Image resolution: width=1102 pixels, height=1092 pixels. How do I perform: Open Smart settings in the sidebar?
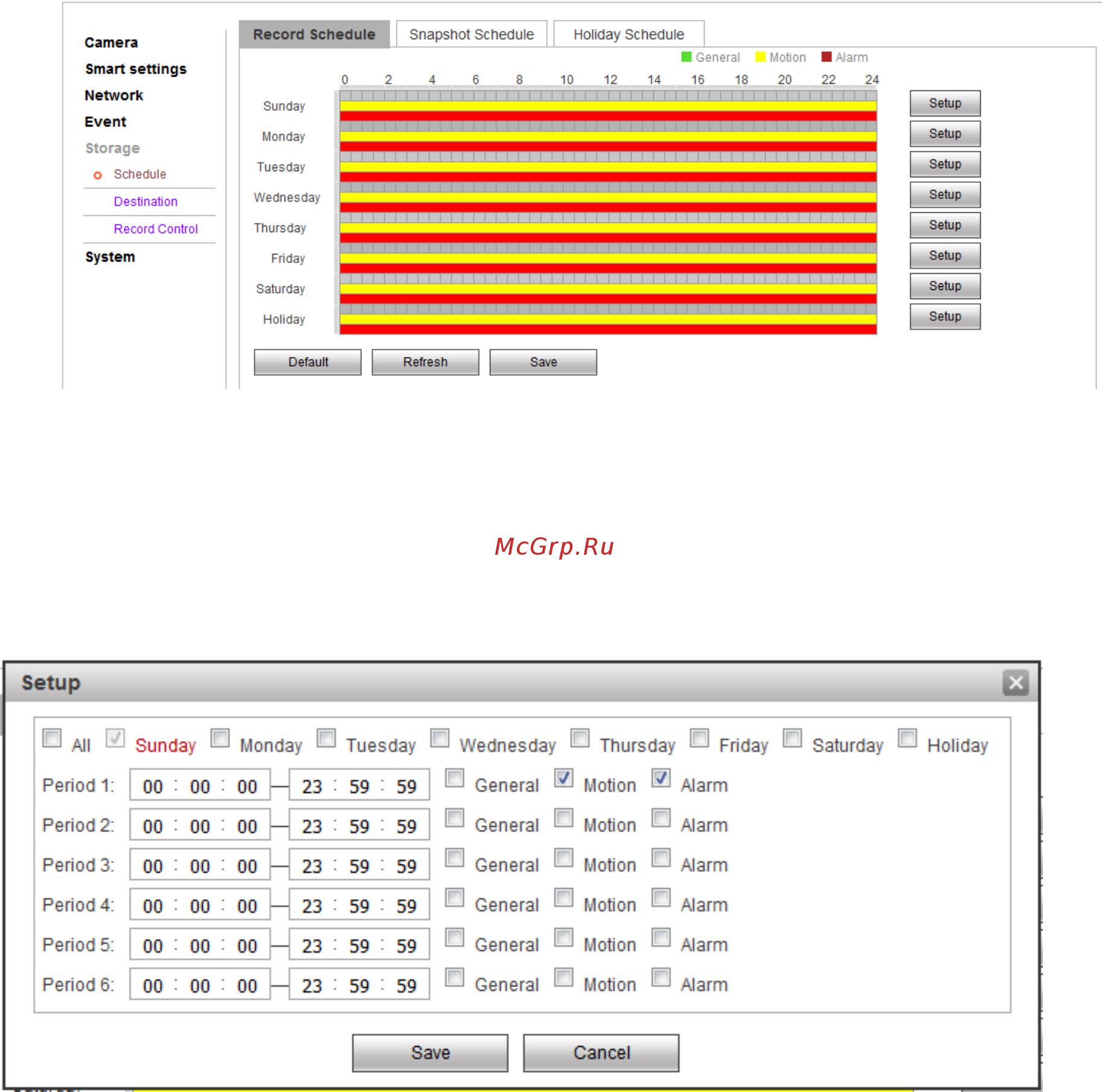(x=136, y=69)
